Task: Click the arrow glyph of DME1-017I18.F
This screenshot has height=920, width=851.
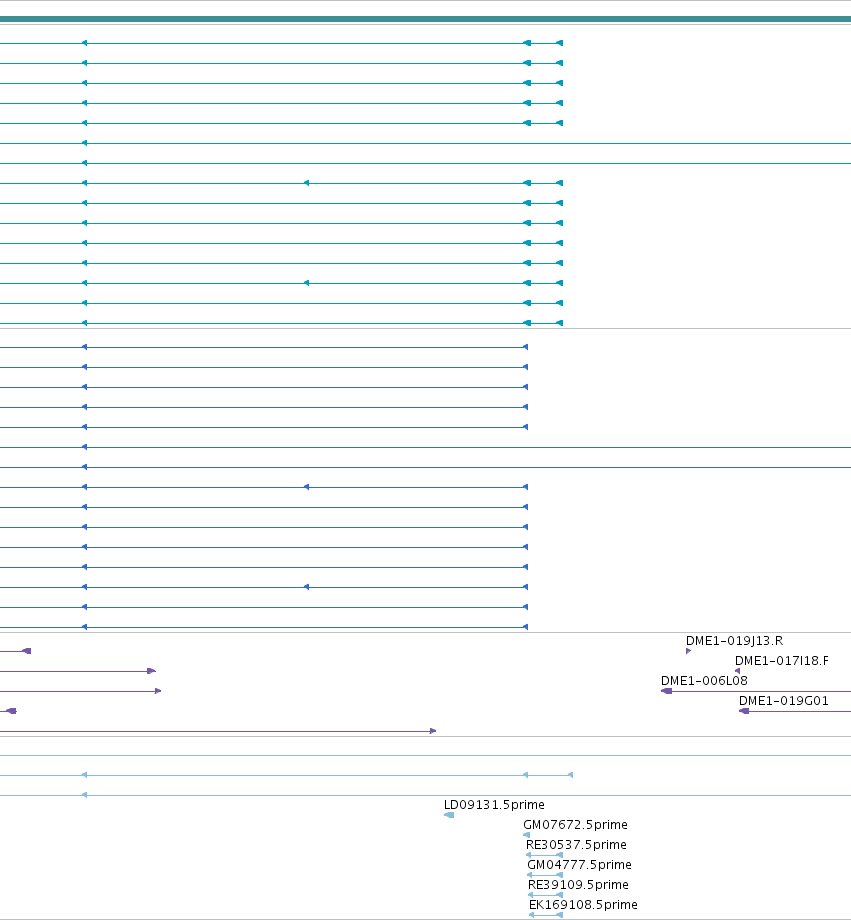Action: point(737,671)
